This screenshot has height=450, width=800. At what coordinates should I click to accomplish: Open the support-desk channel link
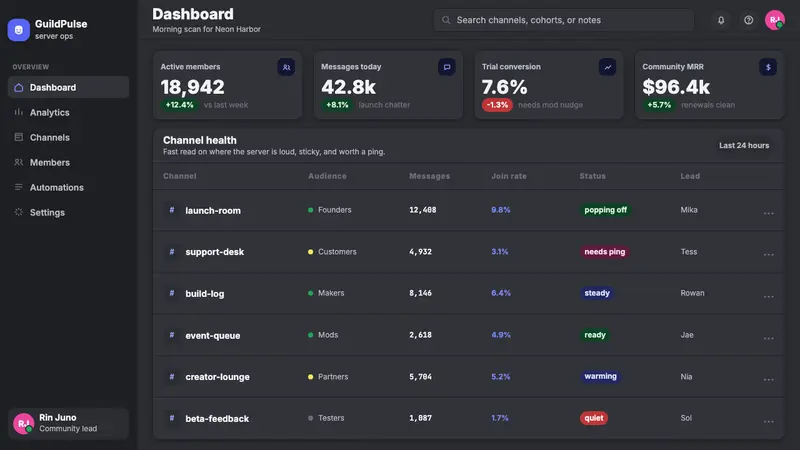tap(214, 252)
